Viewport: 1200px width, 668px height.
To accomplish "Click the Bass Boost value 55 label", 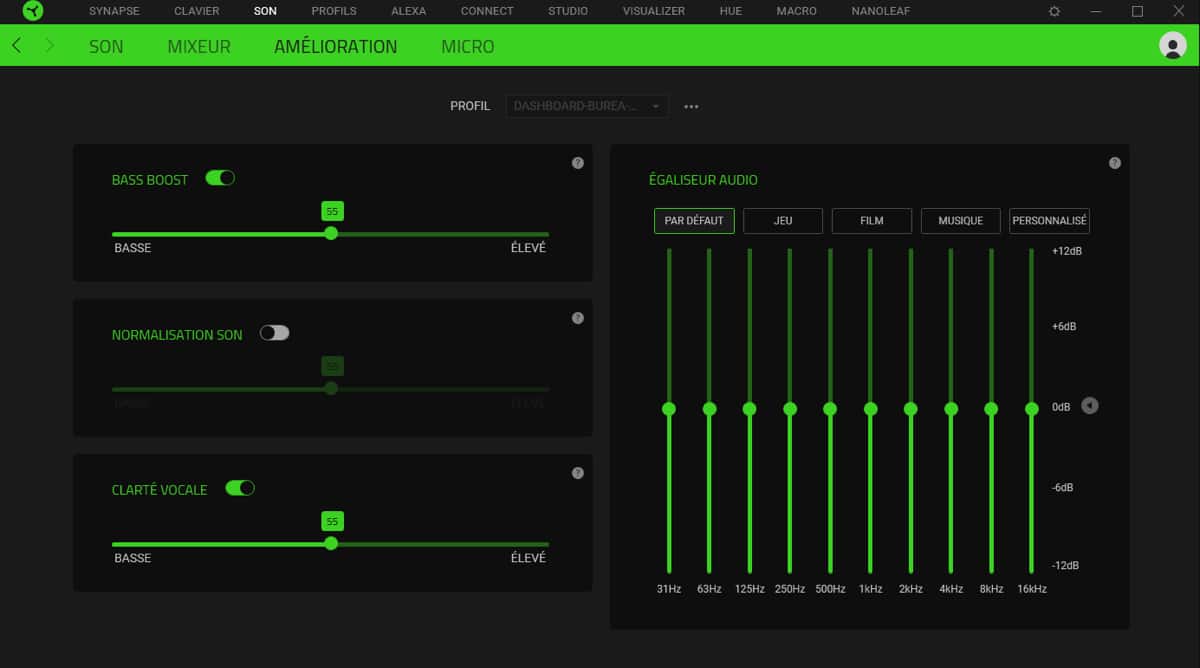I will pos(332,211).
